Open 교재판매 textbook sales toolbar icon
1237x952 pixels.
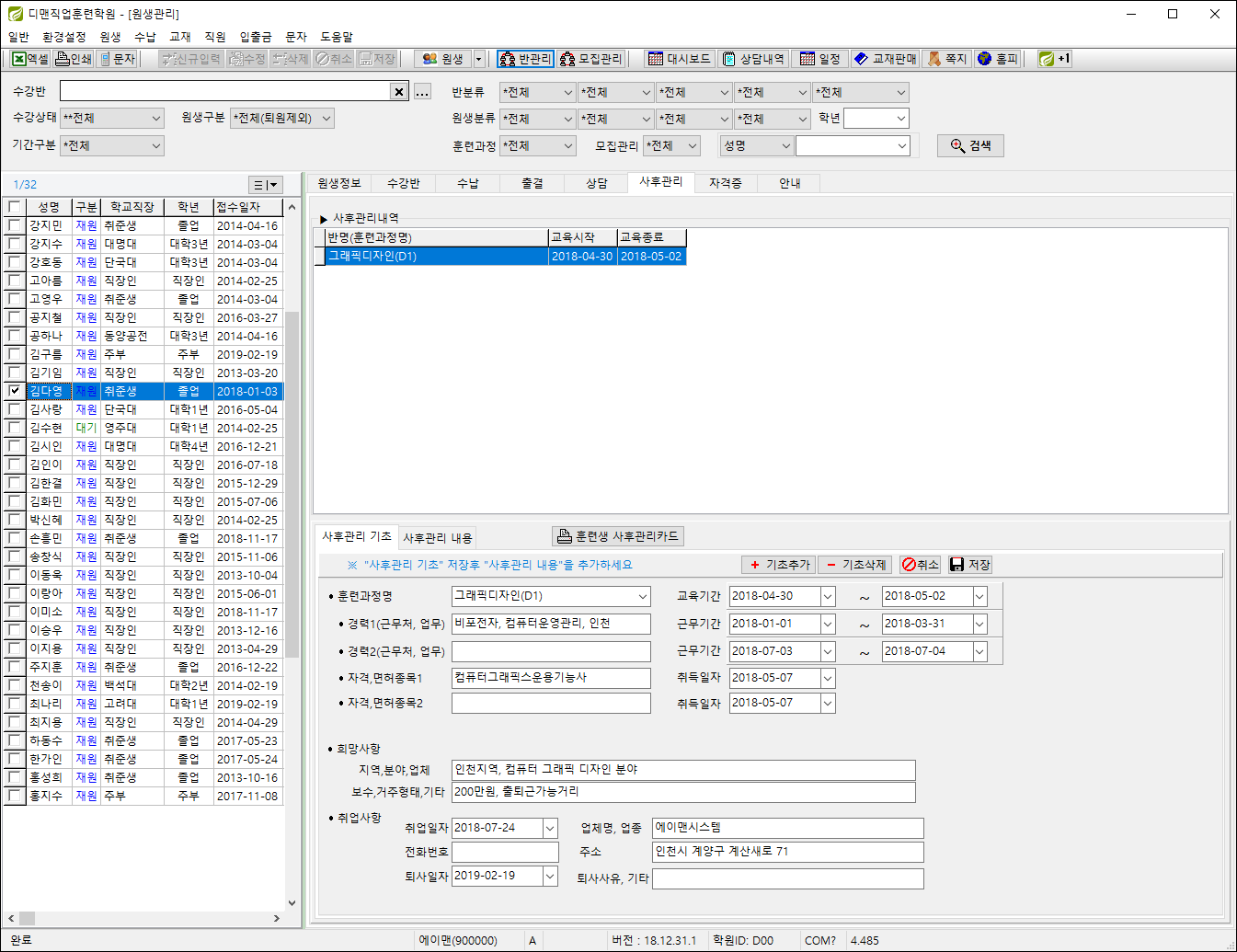[885, 59]
